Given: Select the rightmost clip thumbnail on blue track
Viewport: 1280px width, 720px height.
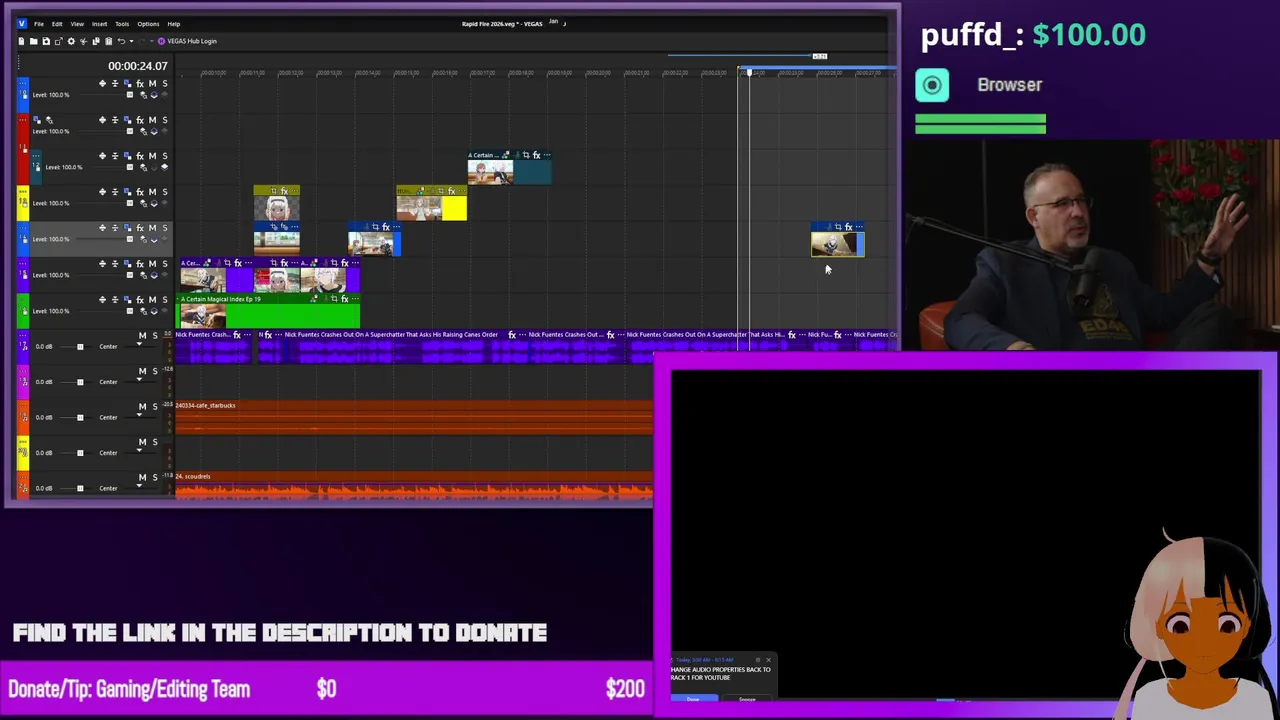Looking at the screenshot, I should 832,244.
